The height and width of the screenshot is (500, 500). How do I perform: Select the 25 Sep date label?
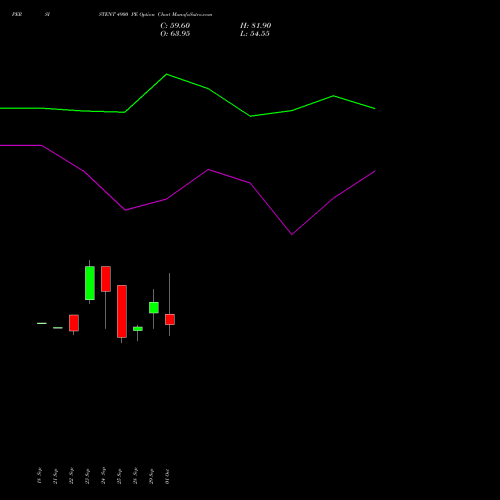point(119,476)
